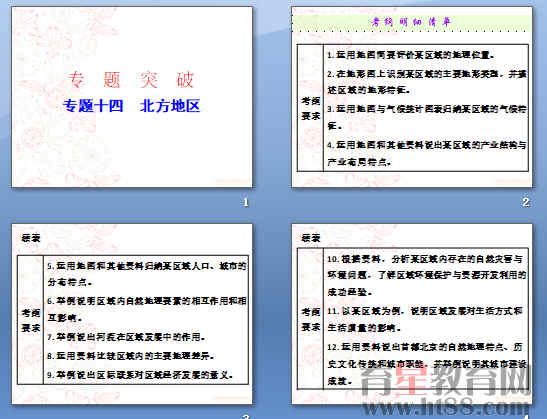Click item 11 text on slide 4

point(425,319)
